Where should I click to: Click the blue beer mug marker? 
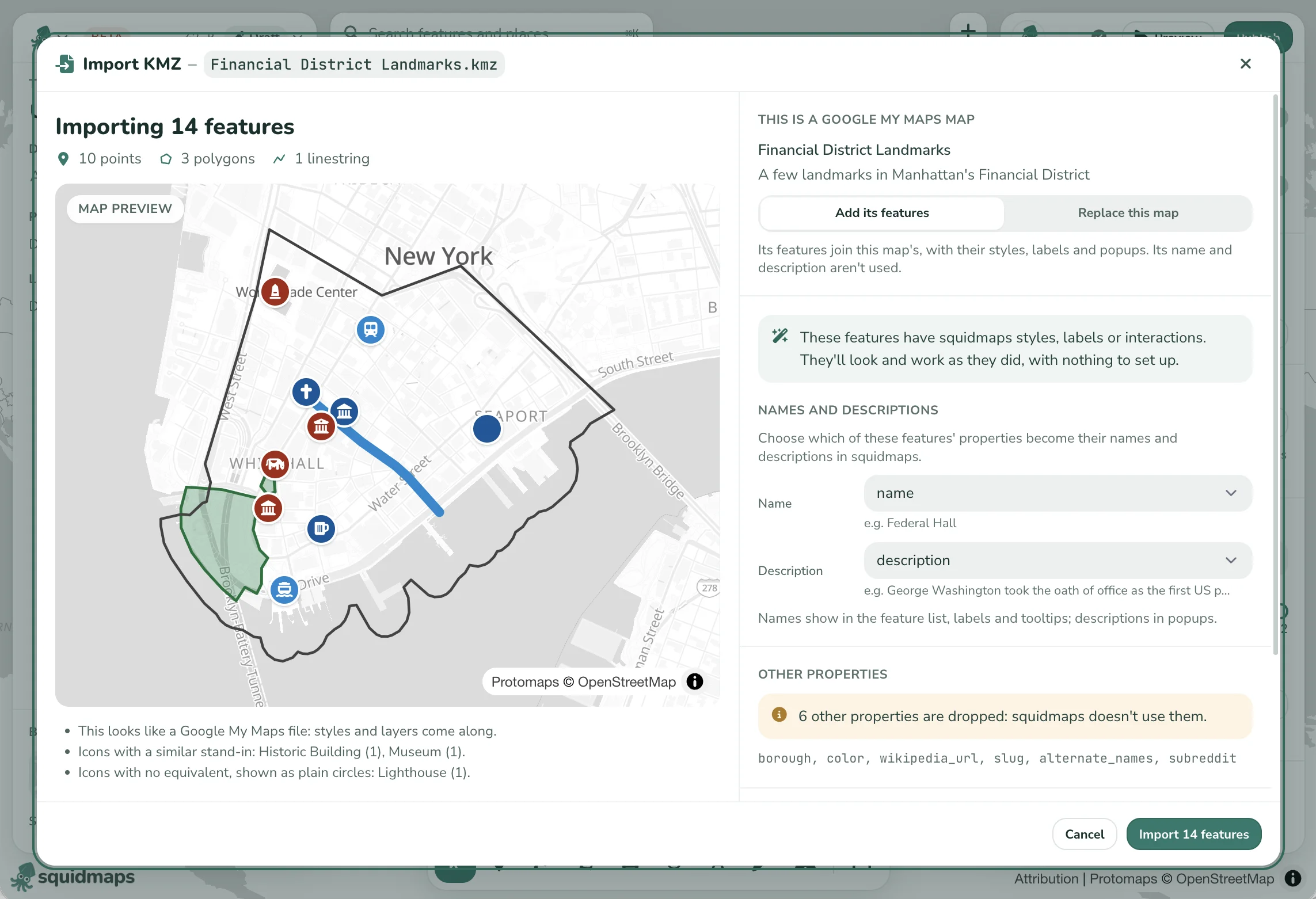click(x=321, y=528)
